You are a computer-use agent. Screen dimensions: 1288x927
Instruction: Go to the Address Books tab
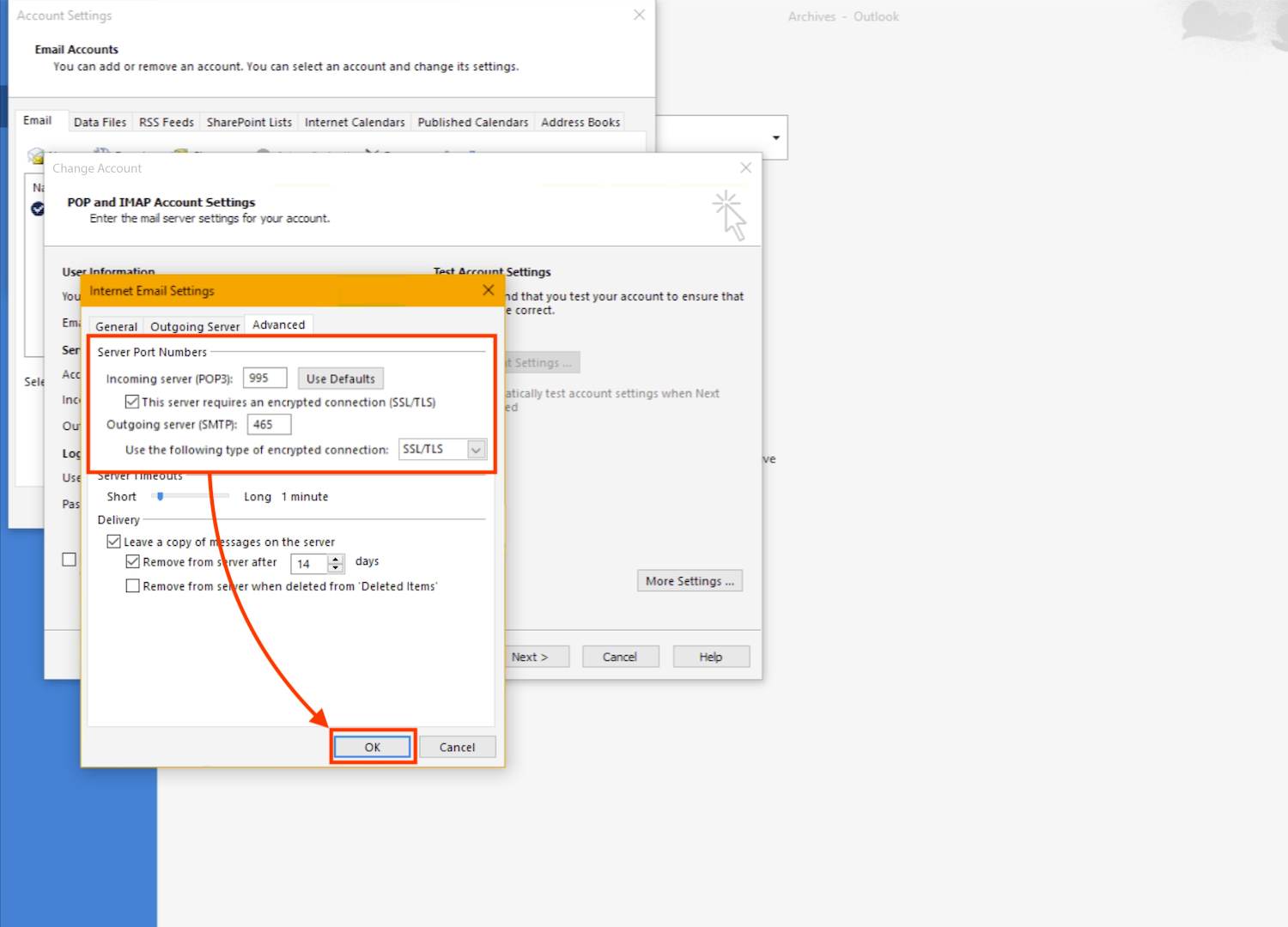click(x=580, y=122)
